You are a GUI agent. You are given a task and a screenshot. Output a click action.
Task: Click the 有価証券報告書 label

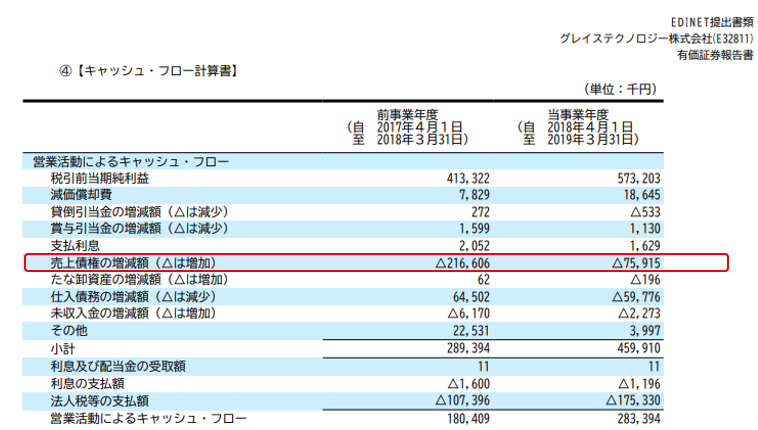click(714, 55)
